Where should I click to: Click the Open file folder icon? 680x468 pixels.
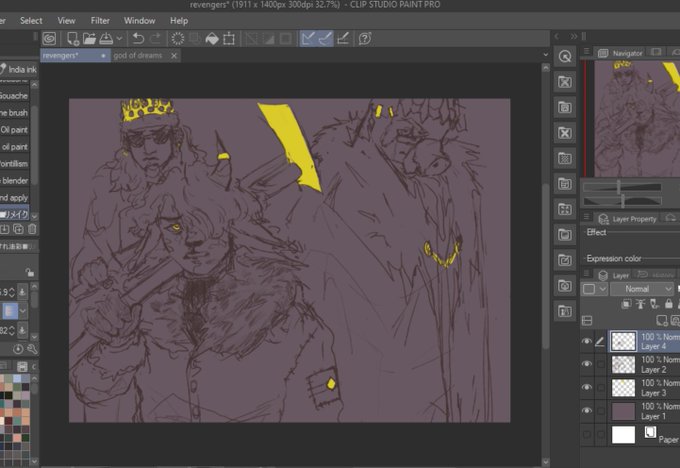(x=89, y=39)
